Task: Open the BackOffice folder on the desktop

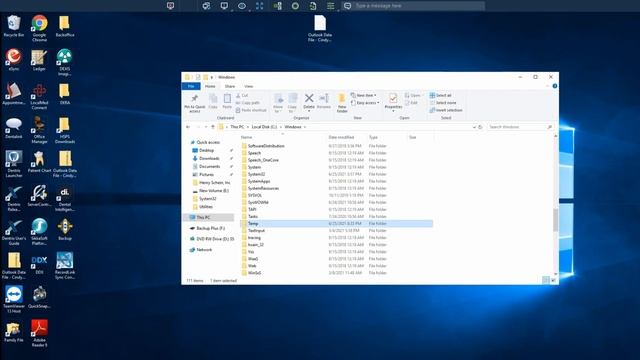Action: click(64, 27)
